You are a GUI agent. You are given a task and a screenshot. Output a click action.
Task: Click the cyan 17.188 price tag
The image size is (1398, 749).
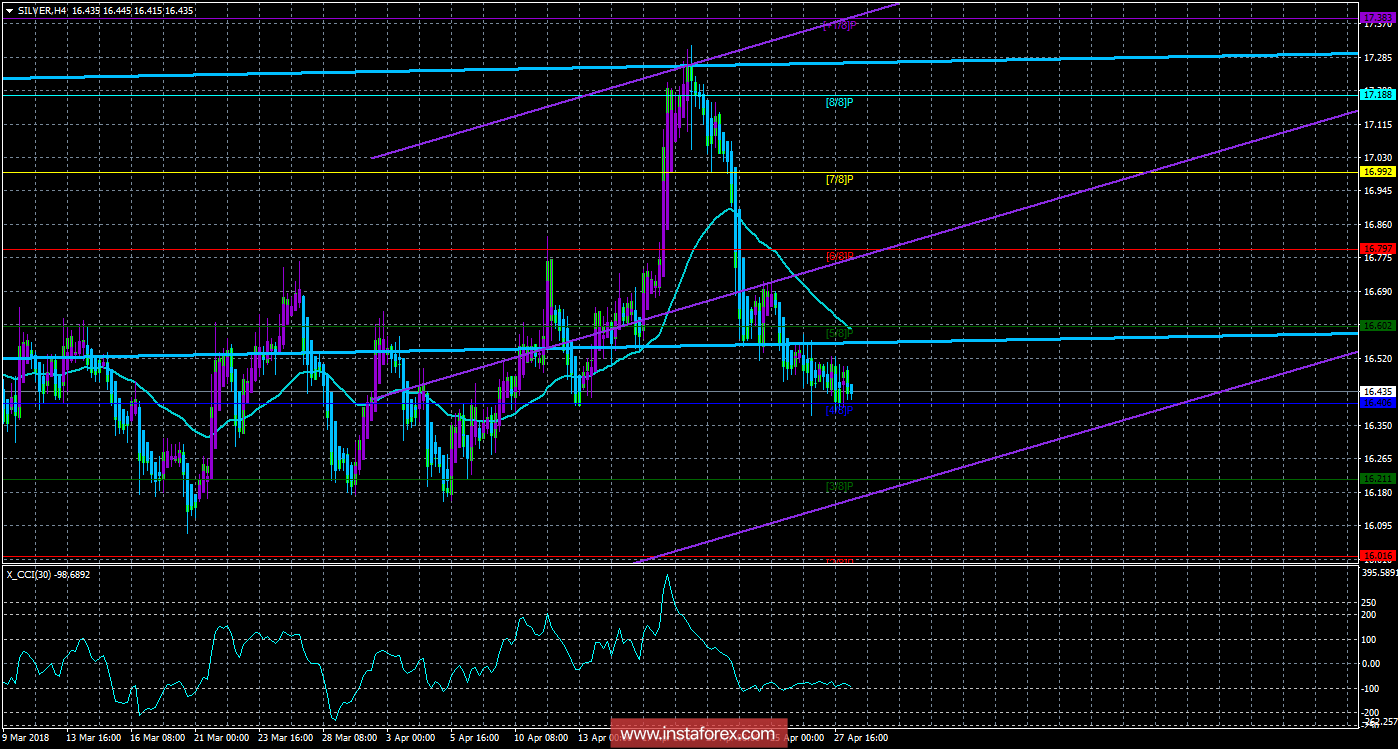(x=1377, y=94)
